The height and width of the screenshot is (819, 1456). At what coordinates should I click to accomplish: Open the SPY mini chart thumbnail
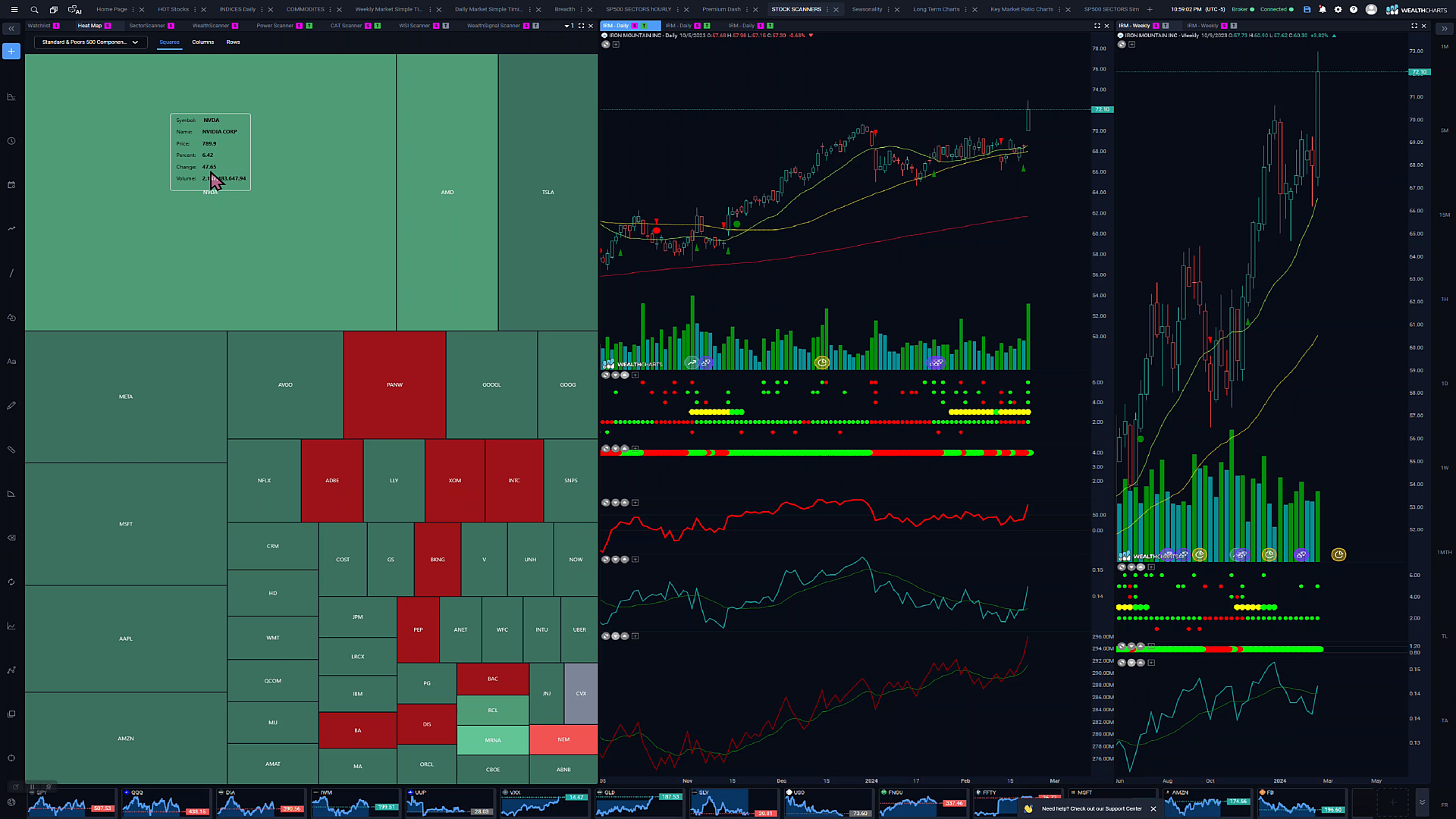point(71,803)
